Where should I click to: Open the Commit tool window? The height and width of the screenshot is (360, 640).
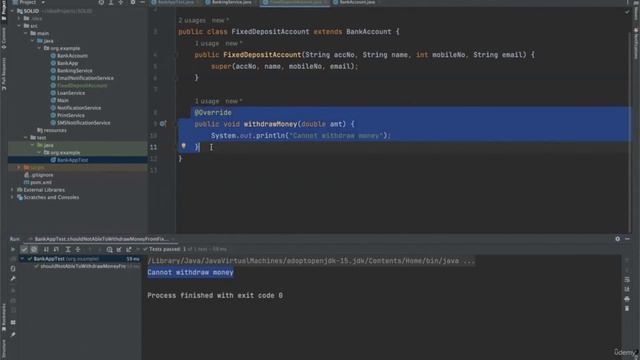[x=4, y=38]
